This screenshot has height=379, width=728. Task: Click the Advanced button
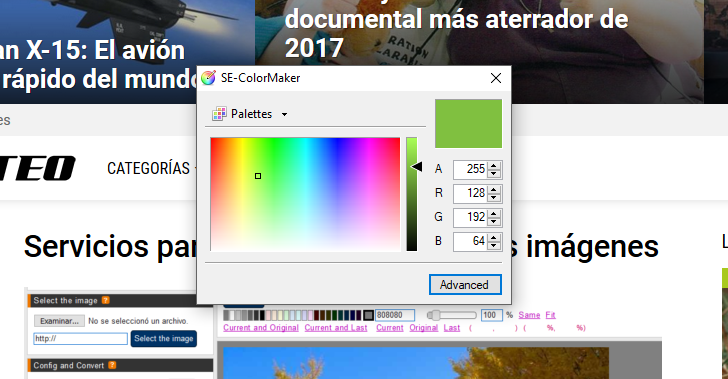(x=465, y=284)
